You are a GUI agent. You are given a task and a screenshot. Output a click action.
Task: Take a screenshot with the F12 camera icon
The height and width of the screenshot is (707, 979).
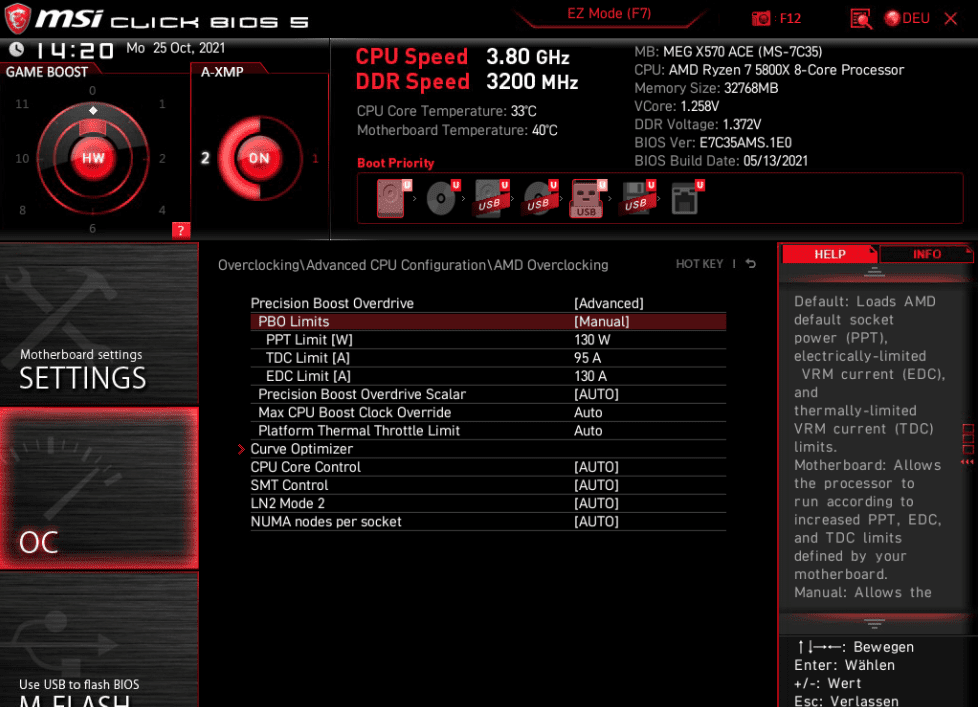click(x=760, y=18)
